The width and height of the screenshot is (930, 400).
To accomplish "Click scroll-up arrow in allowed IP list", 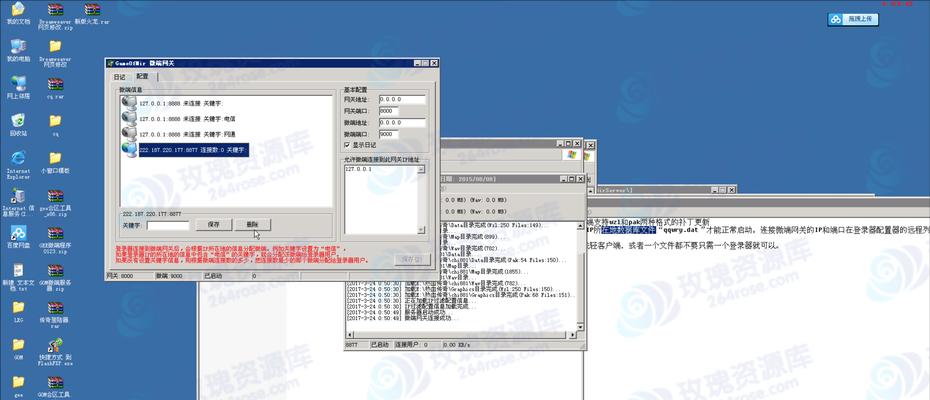I will (421, 170).
